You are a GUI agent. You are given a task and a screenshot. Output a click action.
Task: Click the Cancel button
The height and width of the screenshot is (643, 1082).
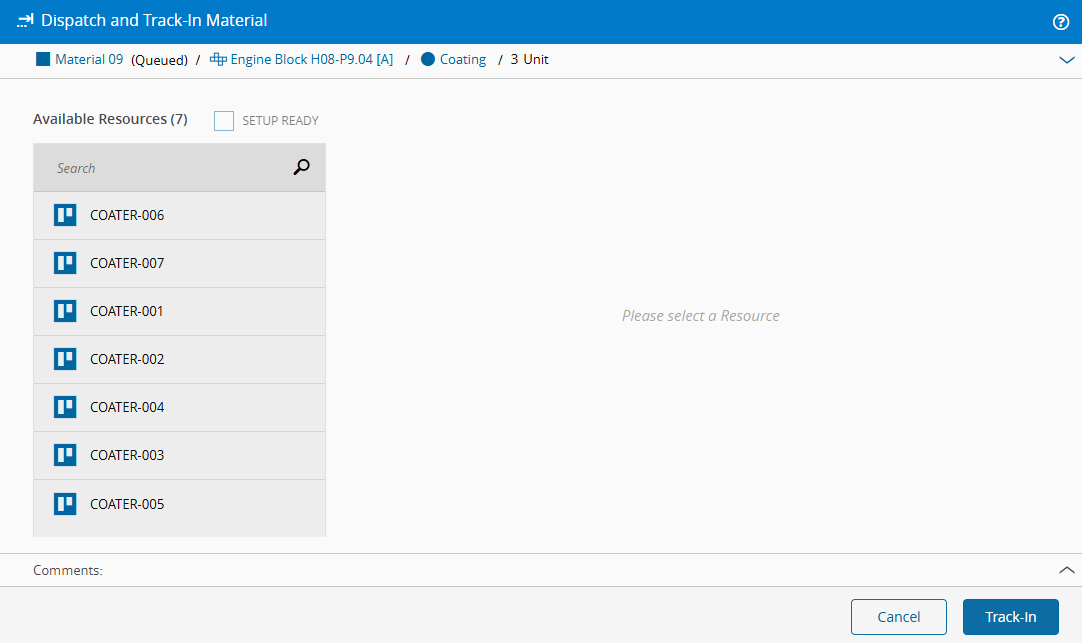[898, 617]
